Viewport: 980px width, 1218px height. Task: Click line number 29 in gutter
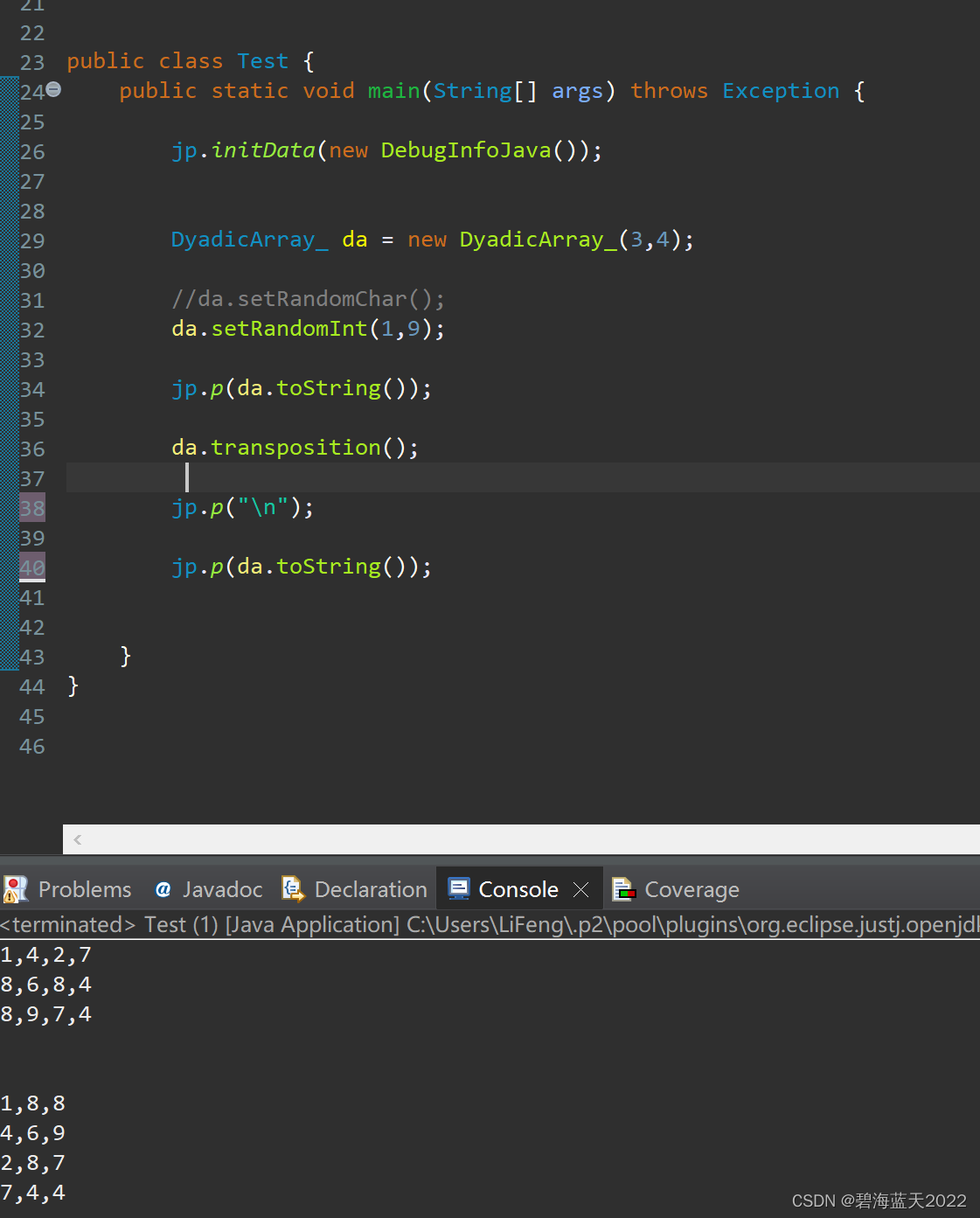coord(32,240)
